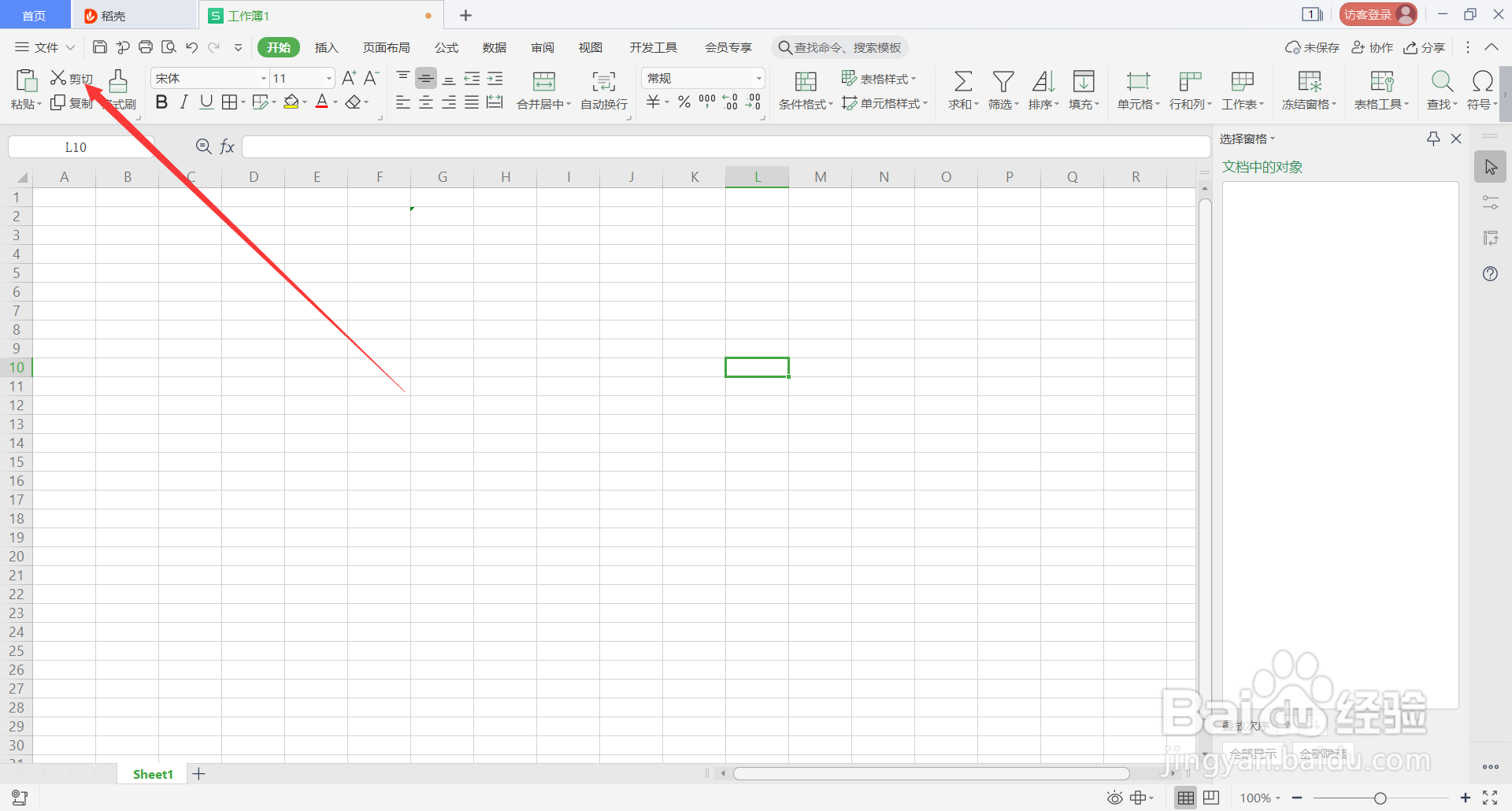Add a new sheet with plus button
The width and height of the screenshot is (1512, 811).
[x=199, y=774]
